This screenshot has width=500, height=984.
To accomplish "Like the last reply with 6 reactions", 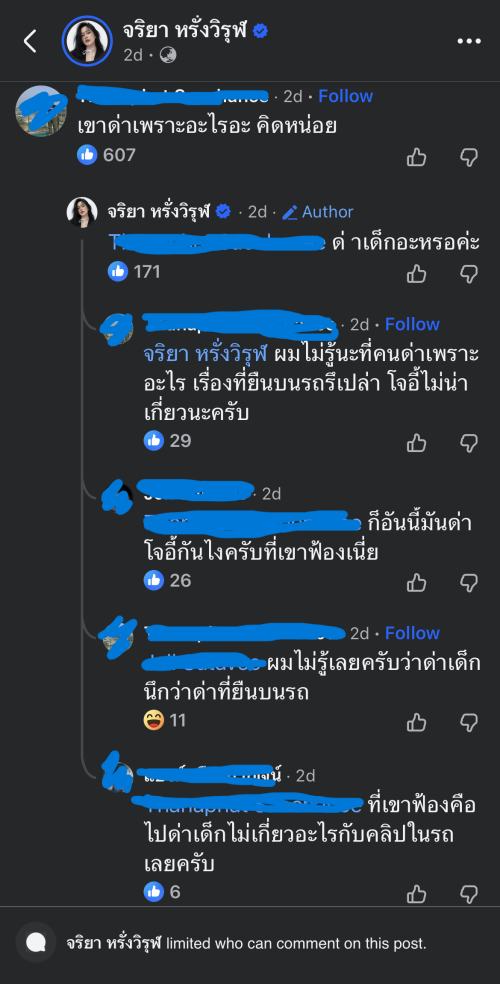I will (417, 894).
